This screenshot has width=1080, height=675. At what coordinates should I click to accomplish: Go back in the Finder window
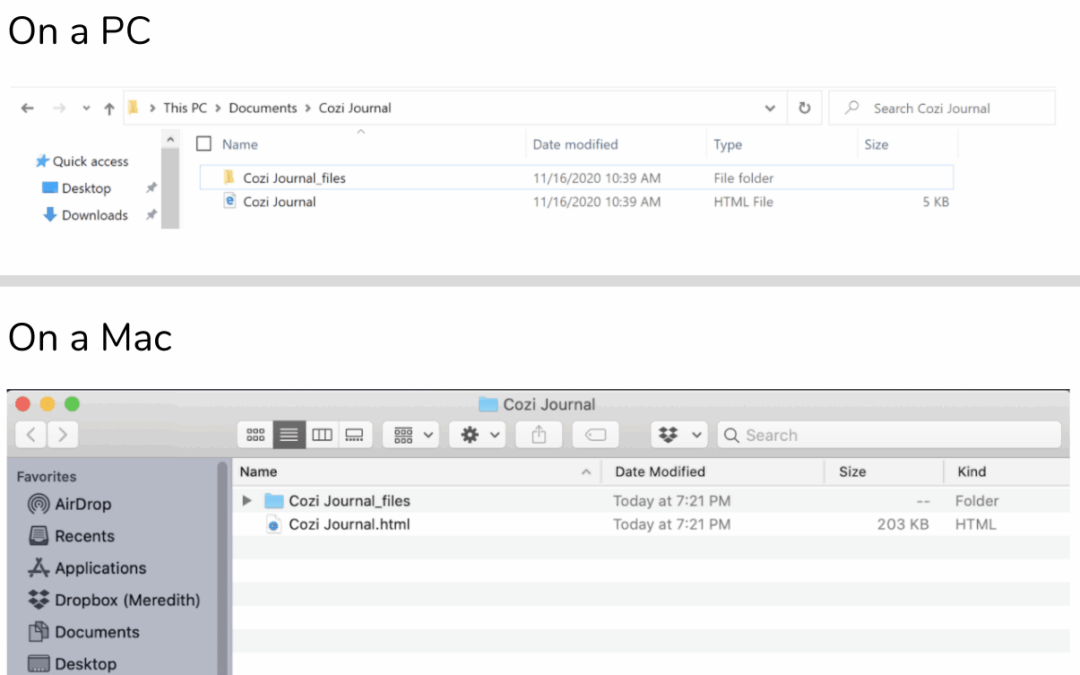pyautogui.click(x=31, y=435)
